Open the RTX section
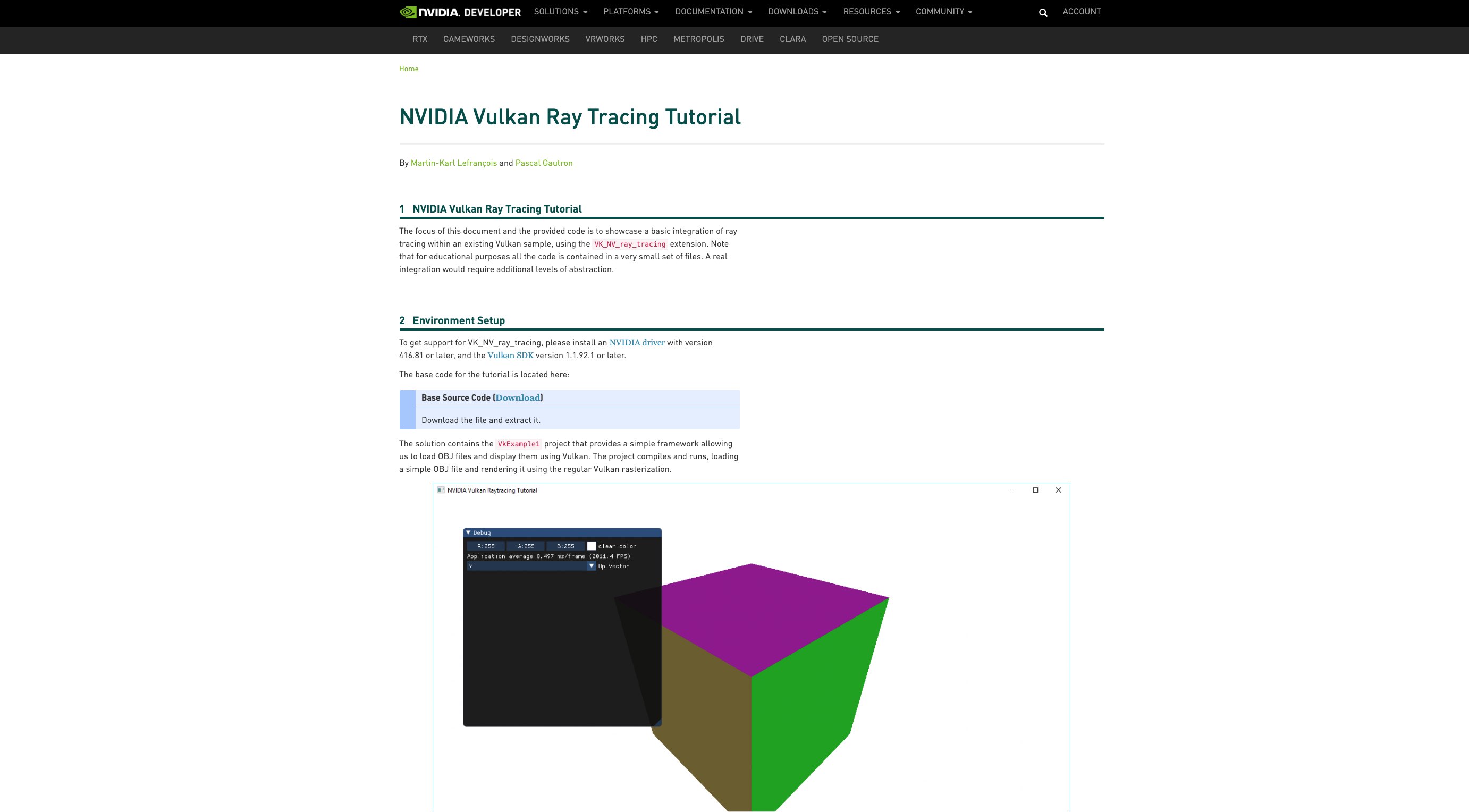This screenshot has height=812, width=1469. (x=419, y=39)
